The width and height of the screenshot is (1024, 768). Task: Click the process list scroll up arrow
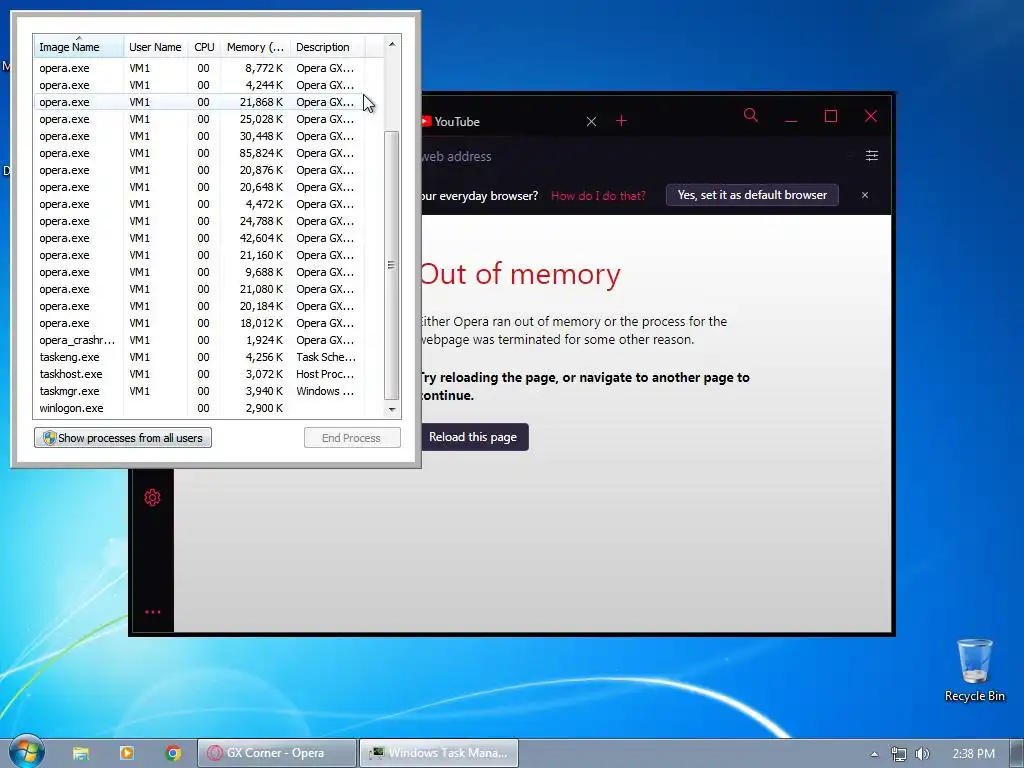click(x=392, y=44)
